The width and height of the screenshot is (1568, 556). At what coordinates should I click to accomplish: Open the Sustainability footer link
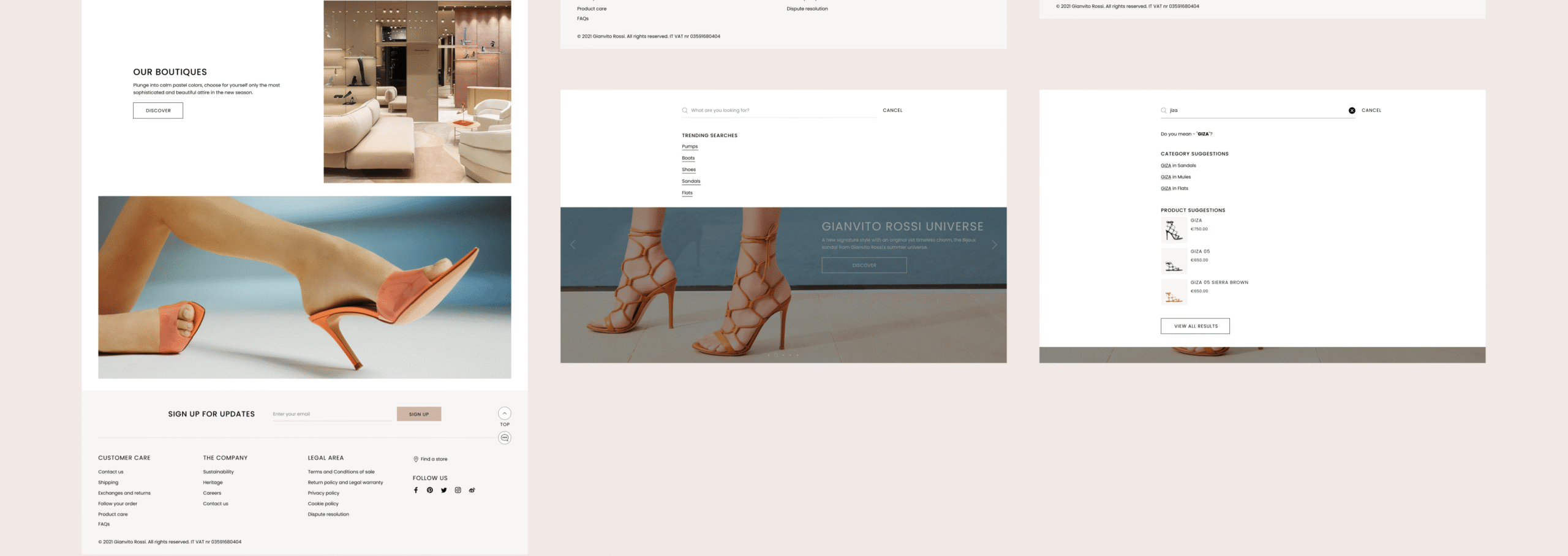click(x=219, y=471)
